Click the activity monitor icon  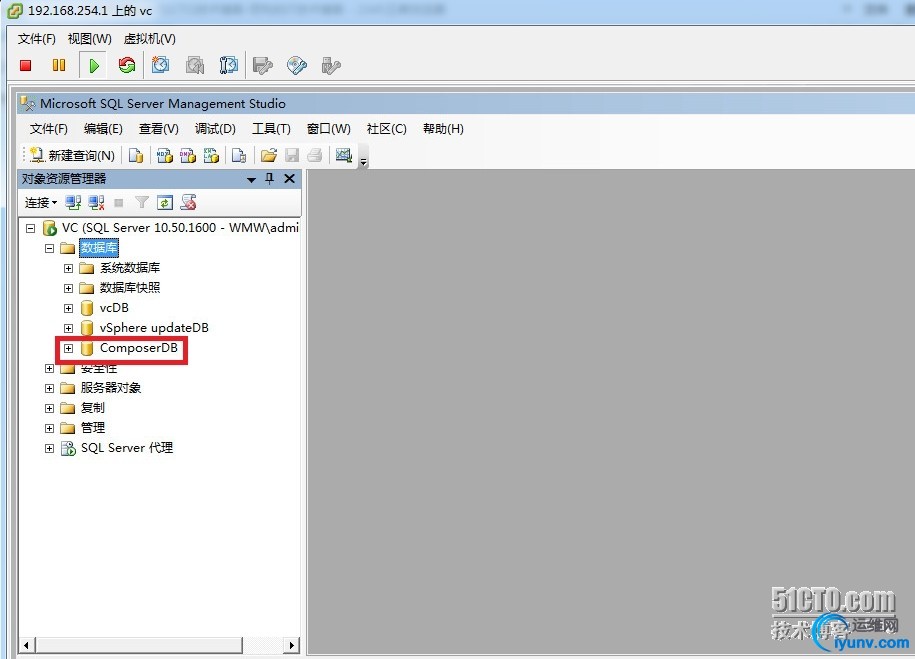coord(344,155)
